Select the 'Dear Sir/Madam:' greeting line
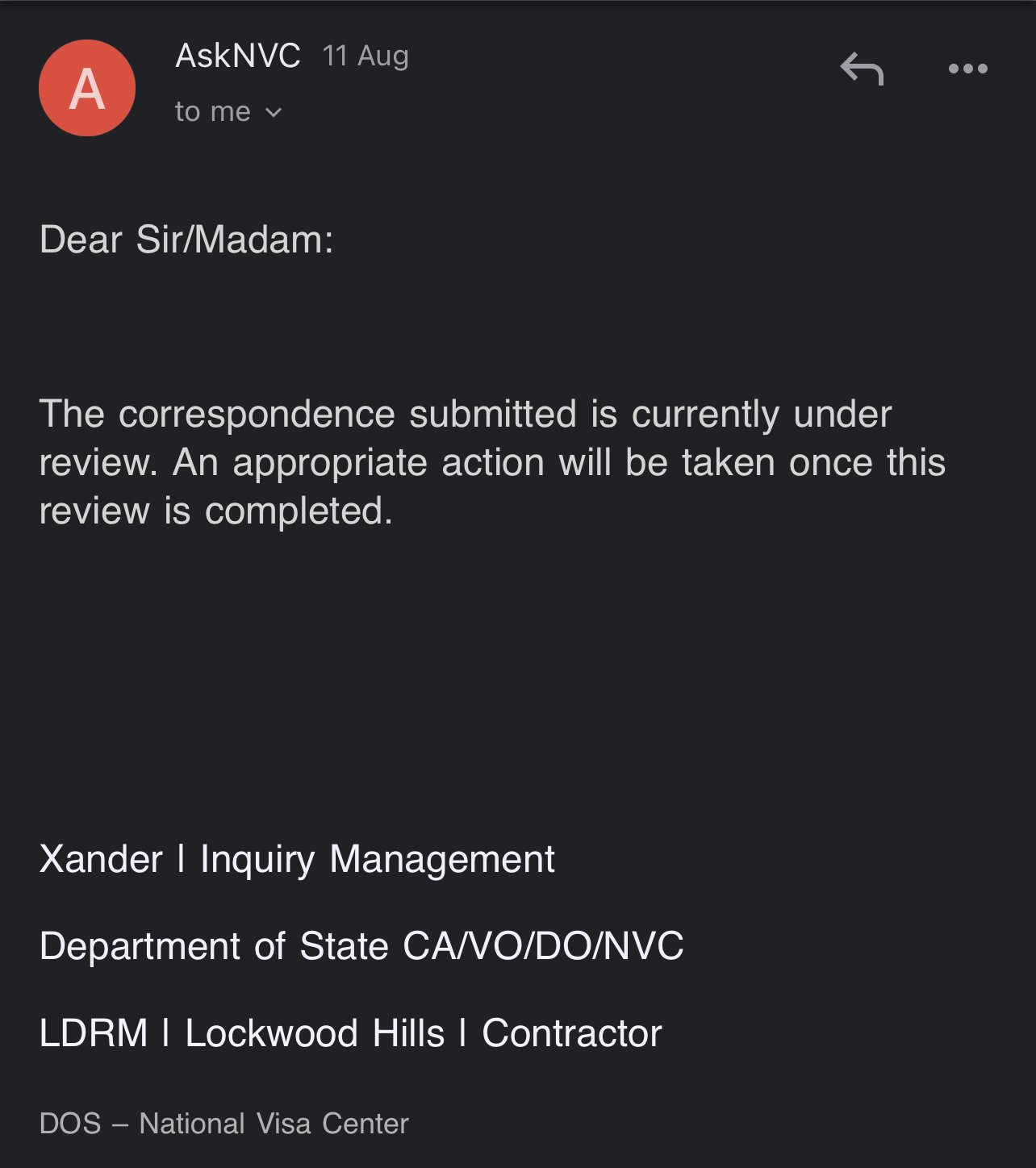 click(x=186, y=240)
